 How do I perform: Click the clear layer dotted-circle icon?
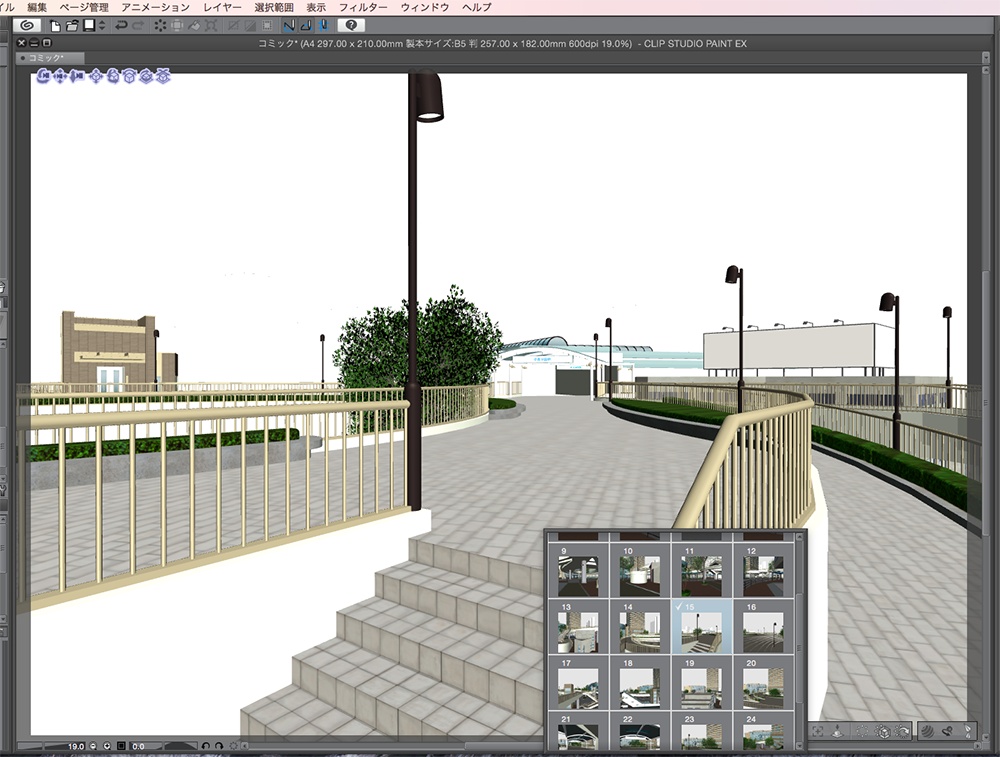pos(160,26)
